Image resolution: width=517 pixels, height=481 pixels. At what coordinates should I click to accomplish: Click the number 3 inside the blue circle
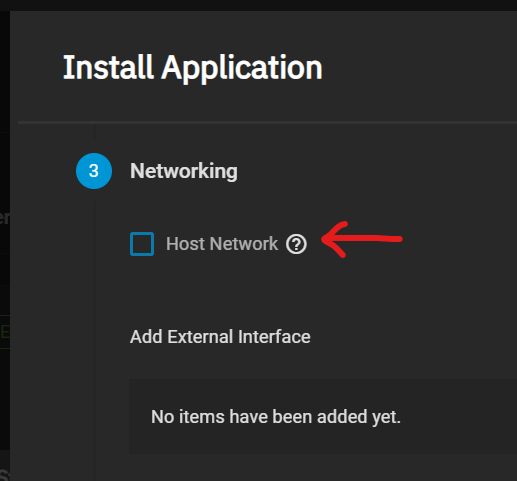94,171
